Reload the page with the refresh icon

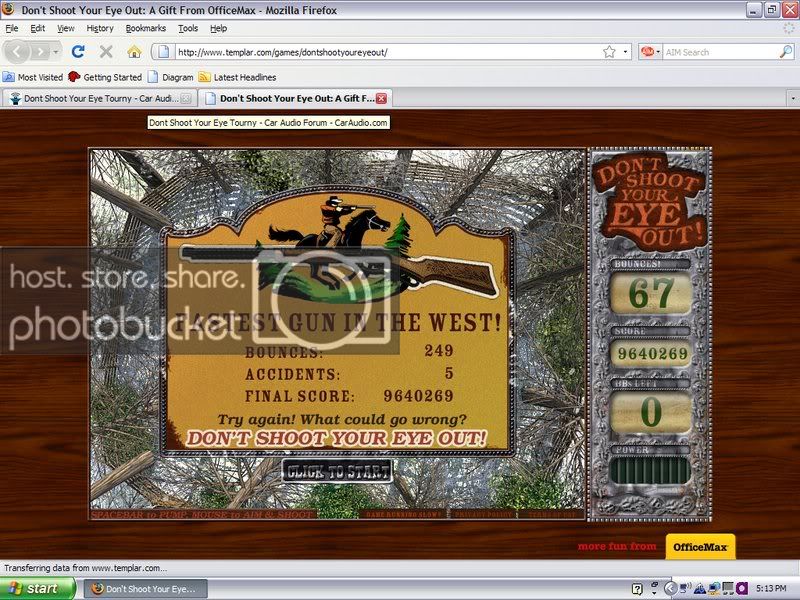pos(78,52)
